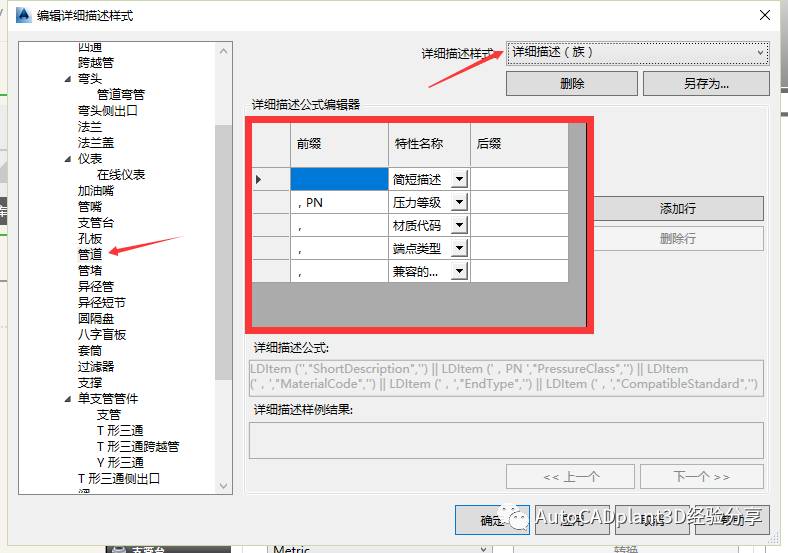The width and height of the screenshot is (788, 553).
Task: Collapse the 仪表 tree node
Action: pos(68,159)
